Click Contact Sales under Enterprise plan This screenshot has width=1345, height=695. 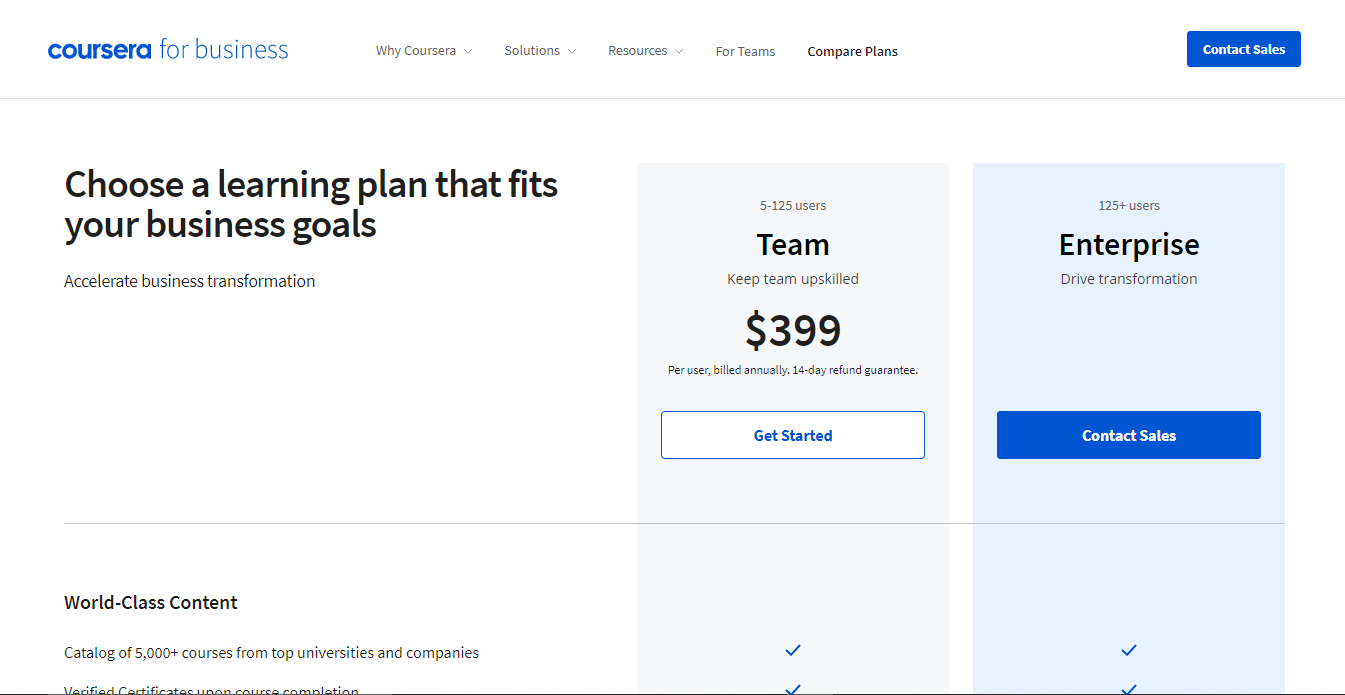(1128, 435)
